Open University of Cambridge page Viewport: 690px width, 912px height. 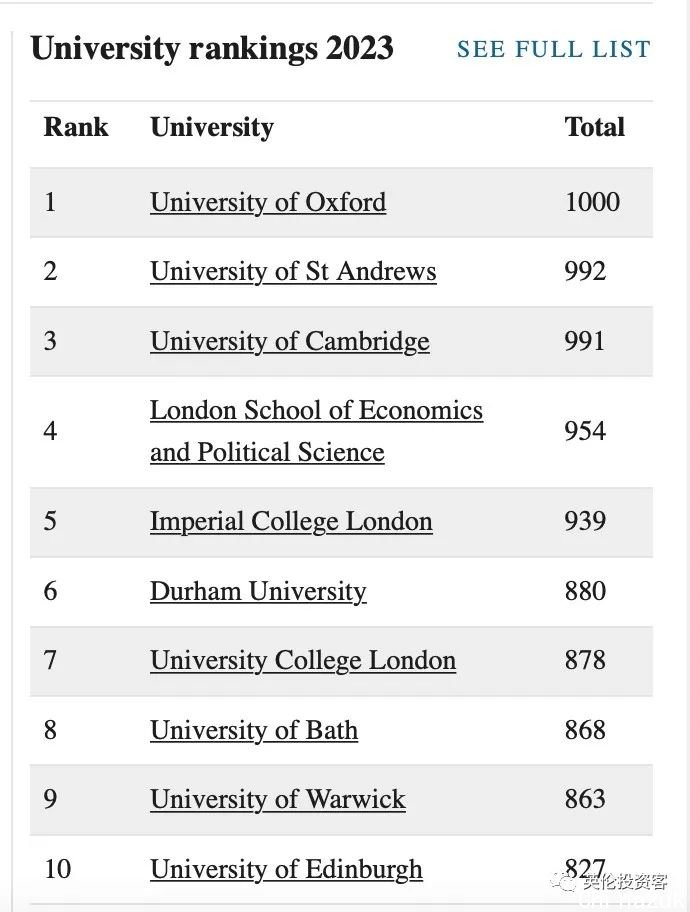(x=290, y=342)
